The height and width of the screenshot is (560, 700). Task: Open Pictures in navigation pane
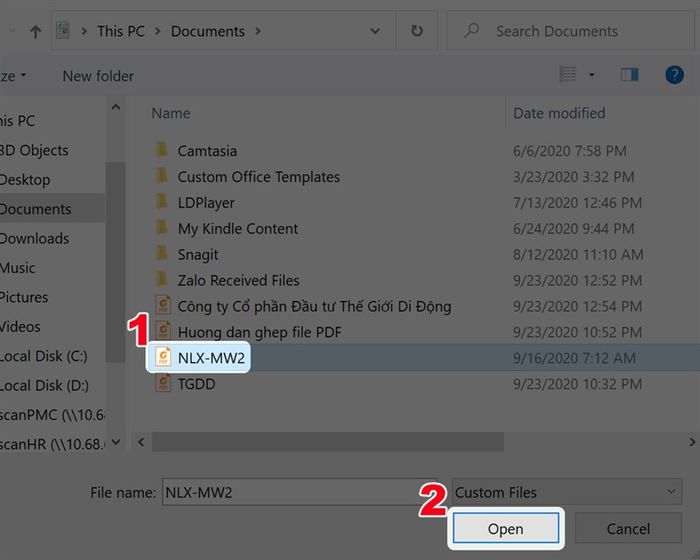tap(24, 297)
